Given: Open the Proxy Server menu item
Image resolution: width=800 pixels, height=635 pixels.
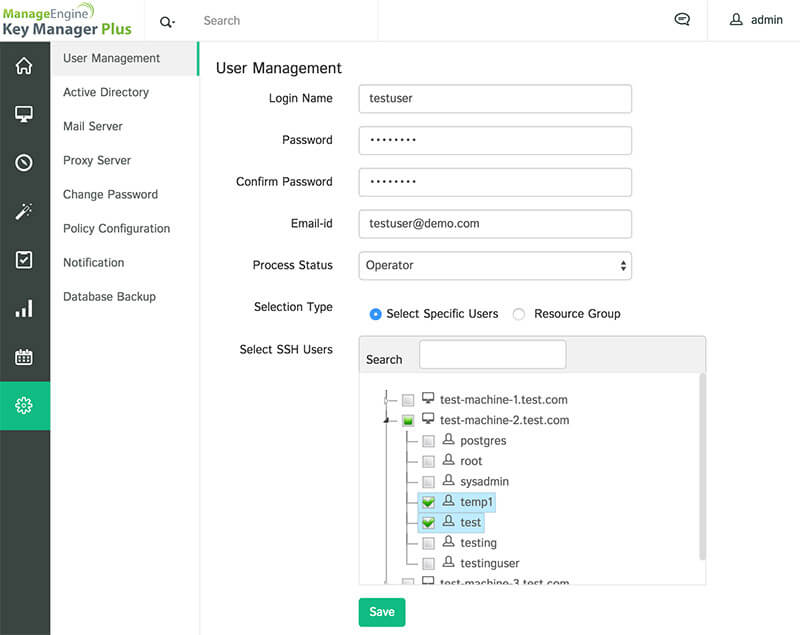Looking at the screenshot, I should coord(97,161).
